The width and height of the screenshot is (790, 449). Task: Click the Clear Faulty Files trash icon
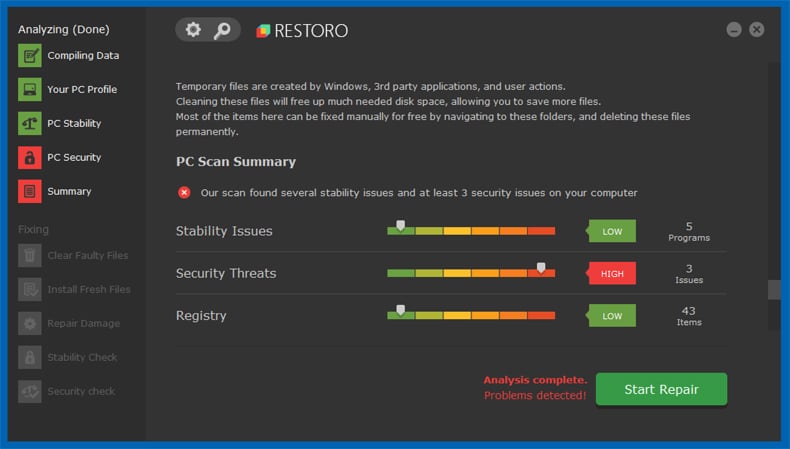[30, 255]
